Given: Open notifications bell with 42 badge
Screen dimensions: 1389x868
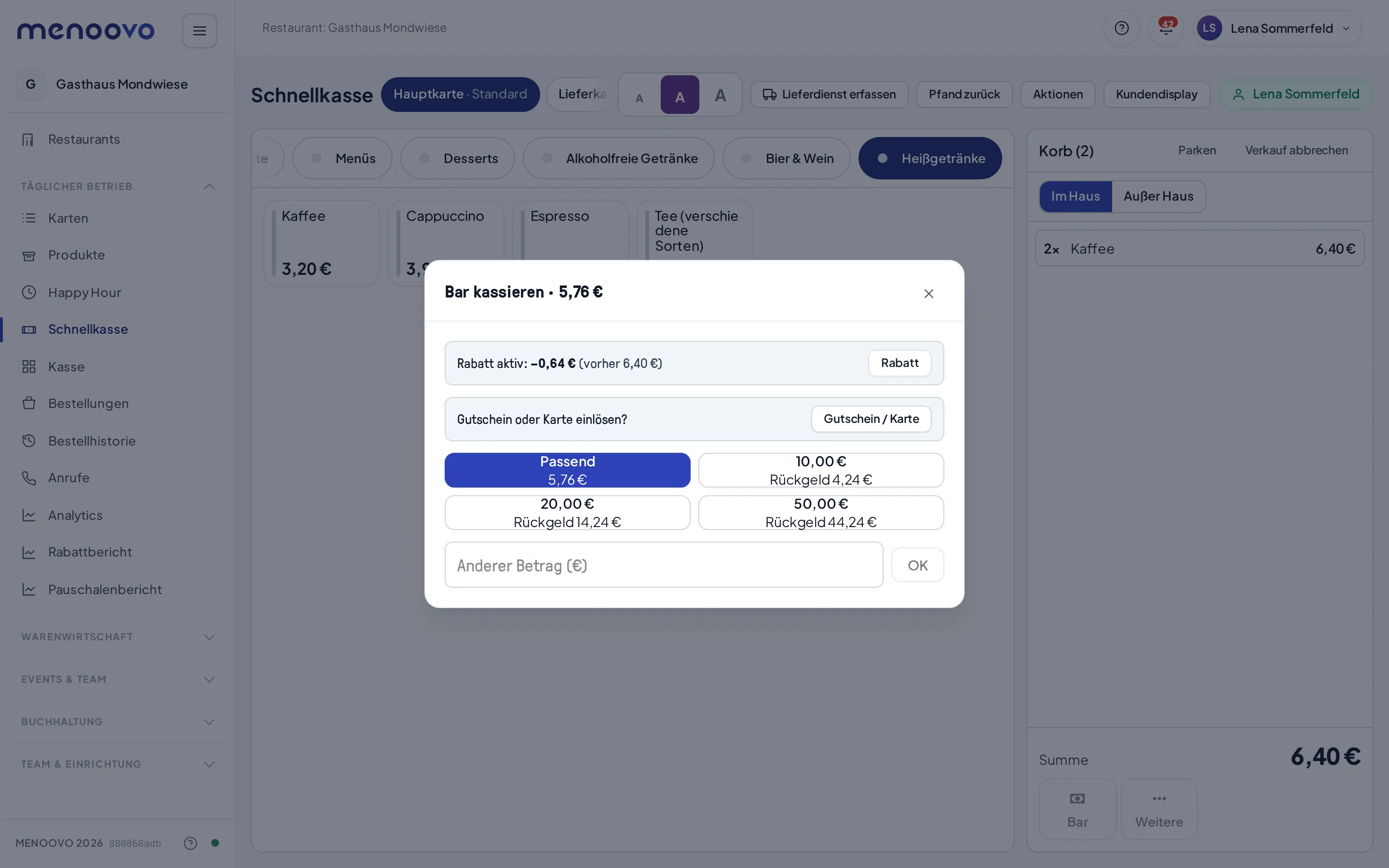Looking at the screenshot, I should click(x=1166, y=28).
